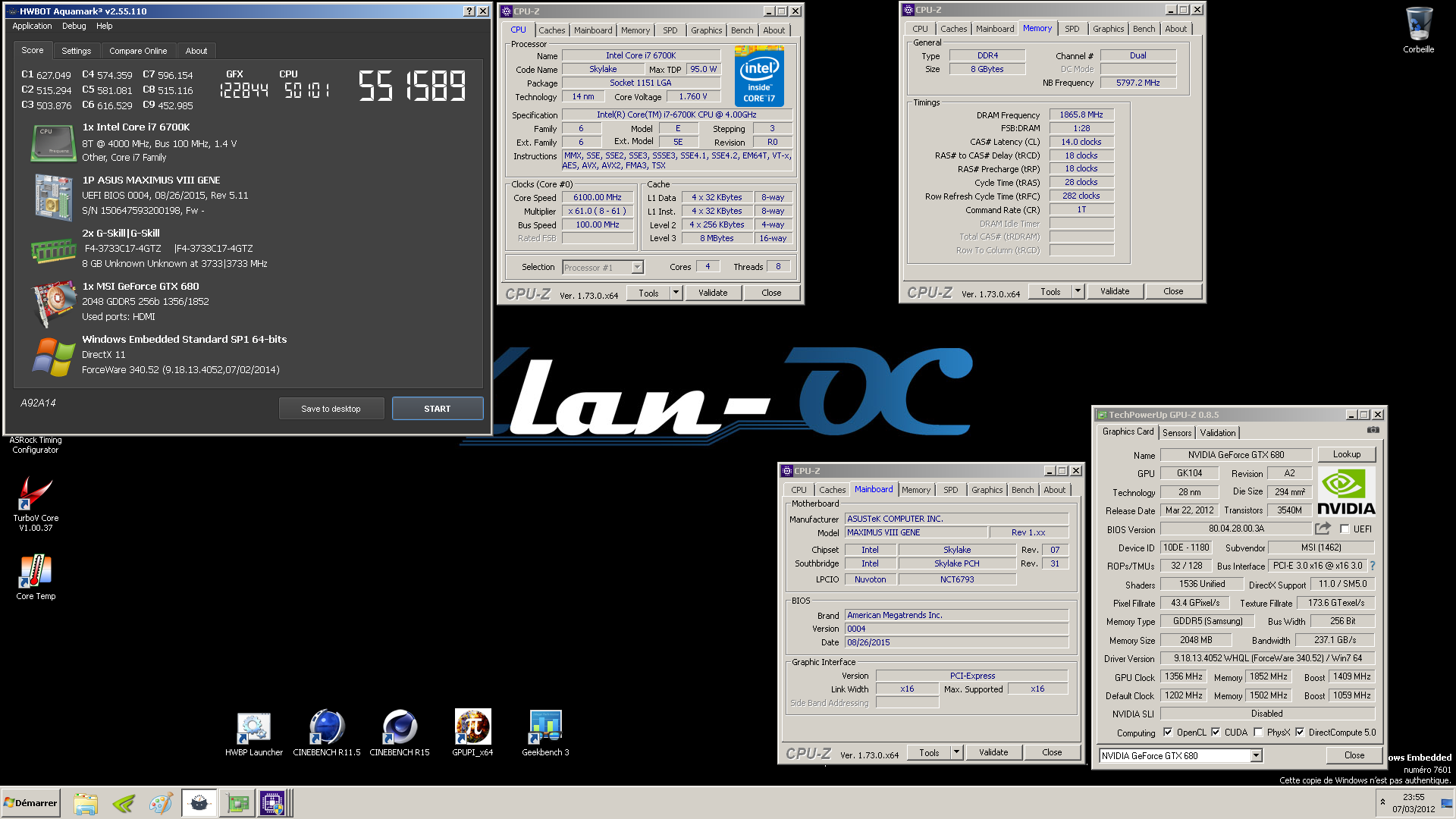The width and height of the screenshot is (1456, 819).
Task: Open the Help menu in Aquamark
Action: pos(104,26)
